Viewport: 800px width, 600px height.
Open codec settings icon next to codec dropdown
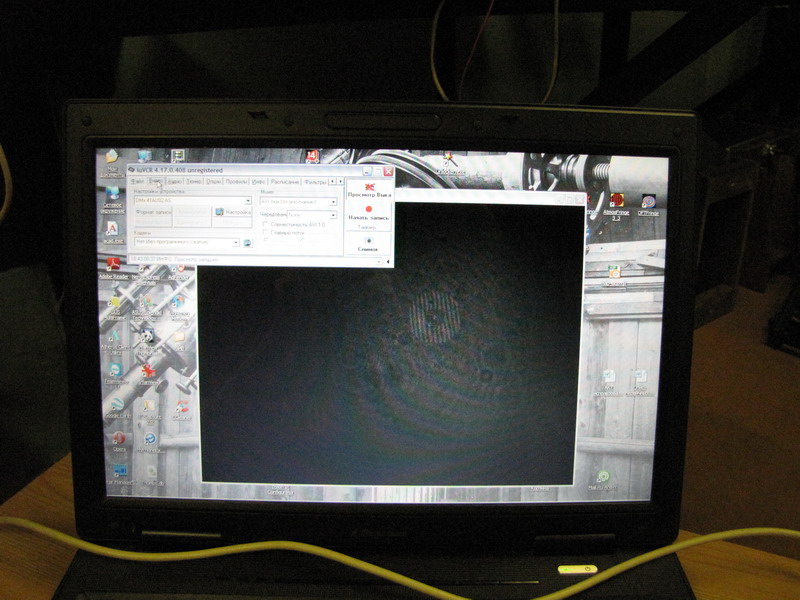[x=247, y=243]
